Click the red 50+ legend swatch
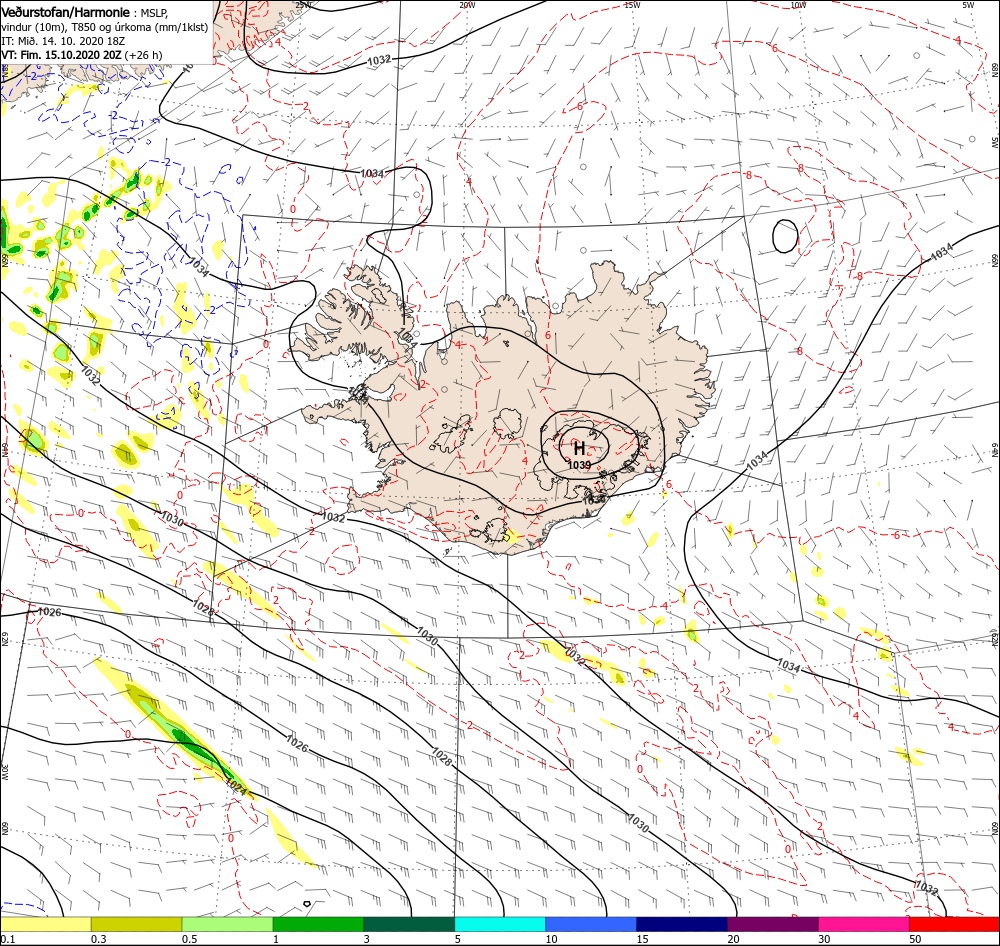Viewport: 1000px width, 946px height. coord(954,924)
